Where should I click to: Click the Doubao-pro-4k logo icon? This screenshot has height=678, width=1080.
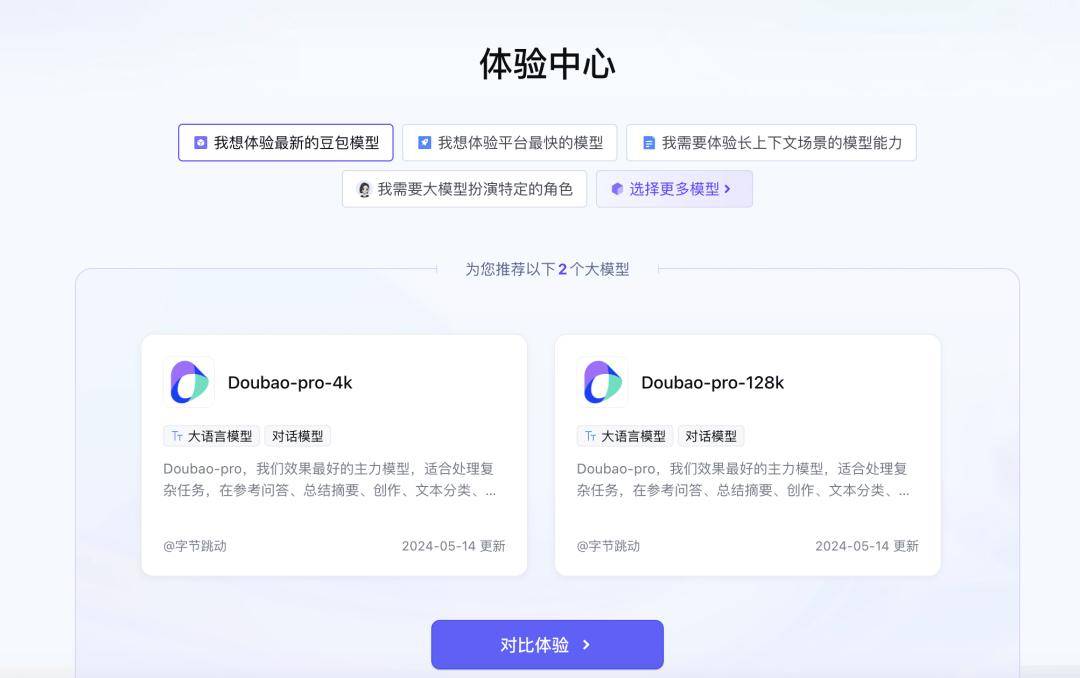189,382
